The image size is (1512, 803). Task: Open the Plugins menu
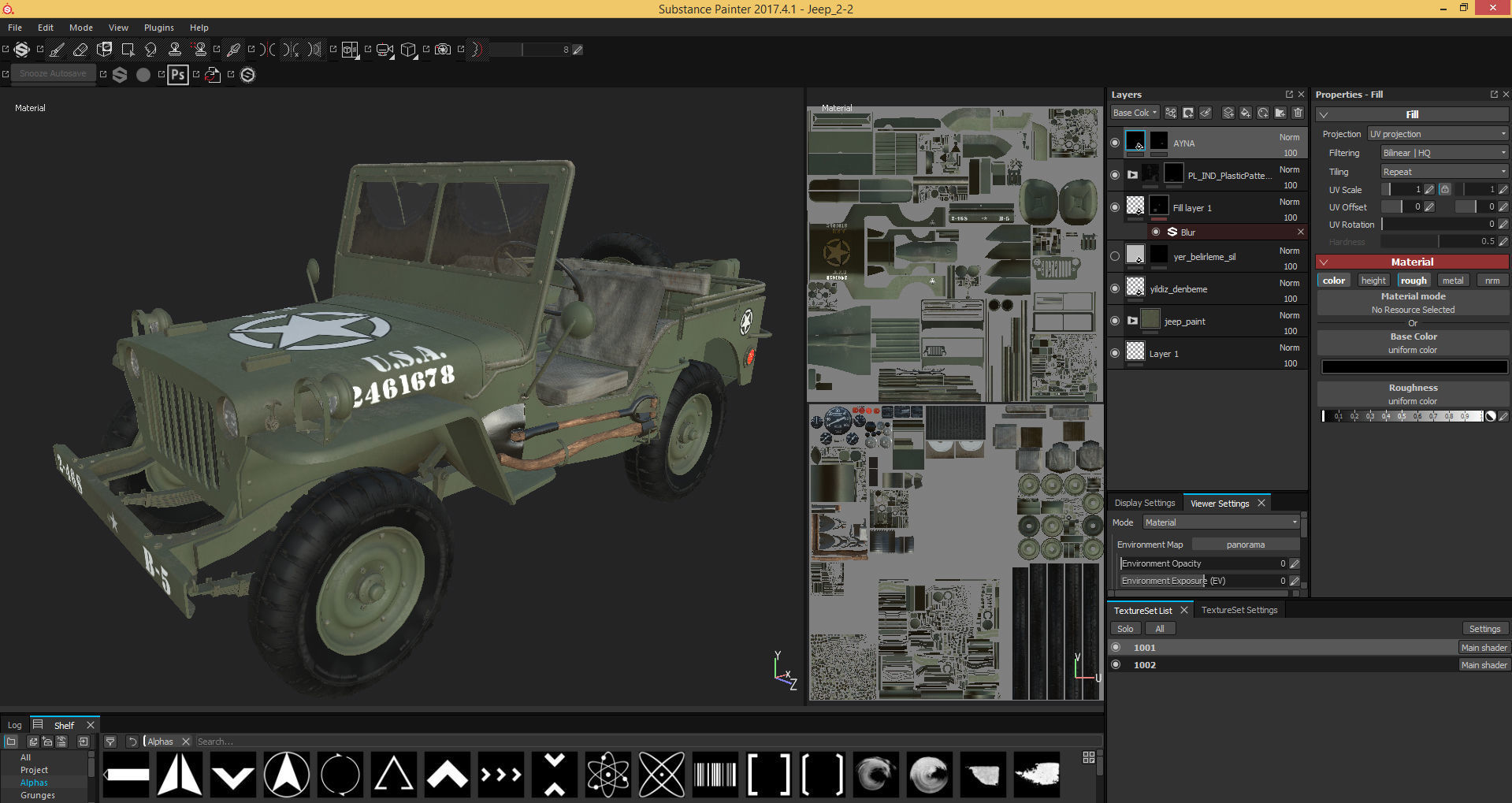pos(158,28)
